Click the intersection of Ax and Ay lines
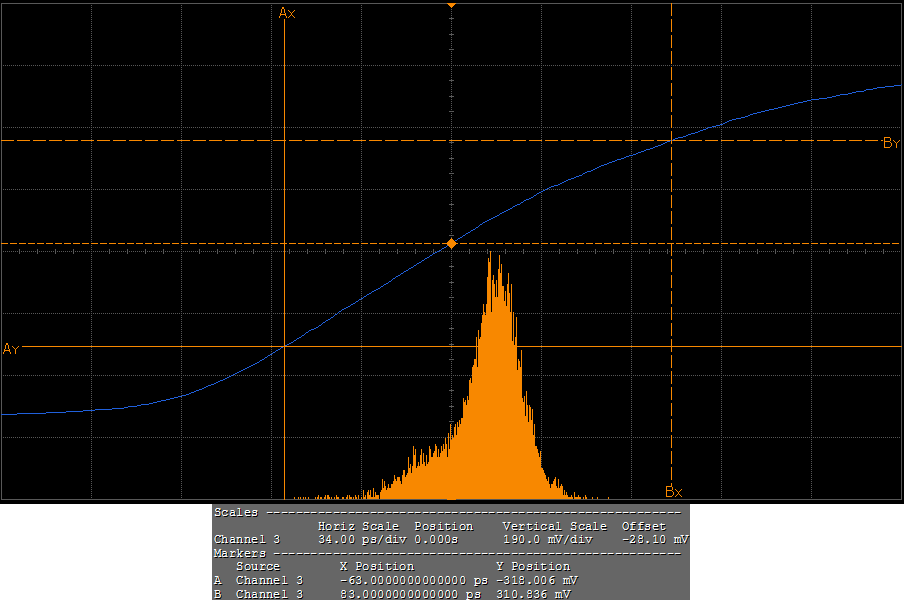This screenshot has width=904, height=600. [x=285, y=346]
